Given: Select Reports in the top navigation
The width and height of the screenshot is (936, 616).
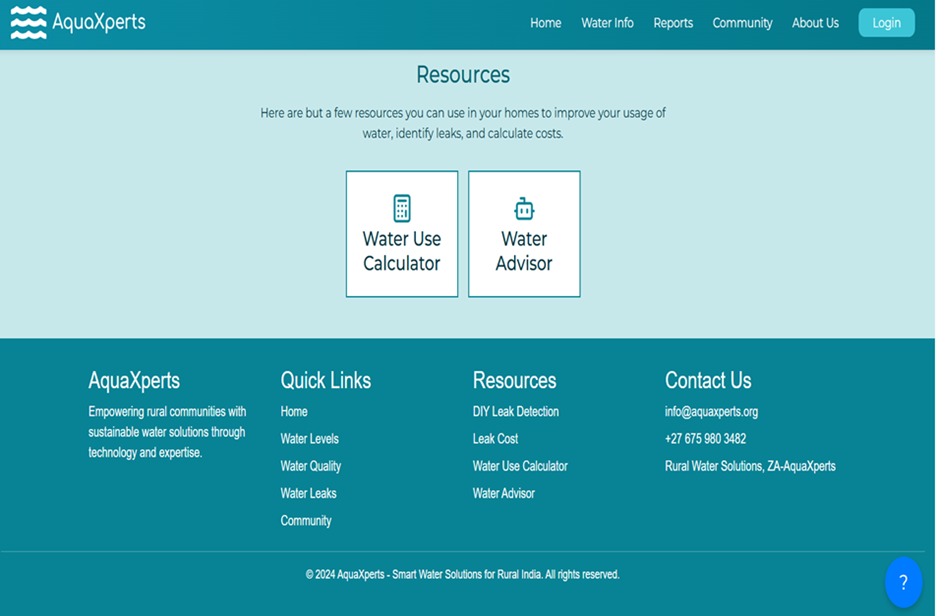Looking at the screenshot, I should pos(673,23).
